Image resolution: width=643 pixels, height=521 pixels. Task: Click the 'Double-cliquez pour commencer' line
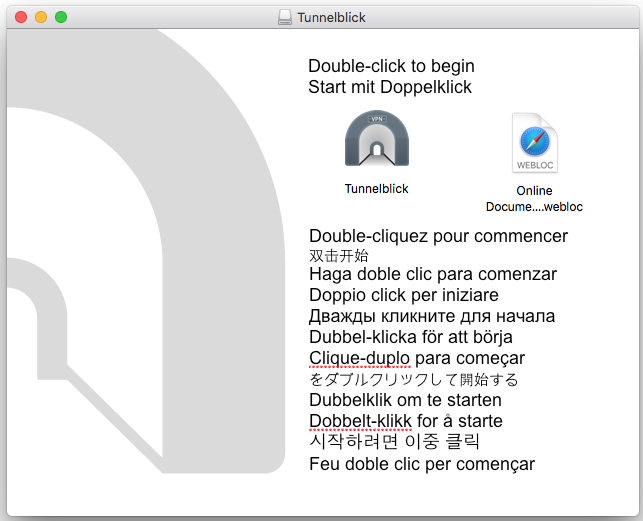click(x=438, y=236)
